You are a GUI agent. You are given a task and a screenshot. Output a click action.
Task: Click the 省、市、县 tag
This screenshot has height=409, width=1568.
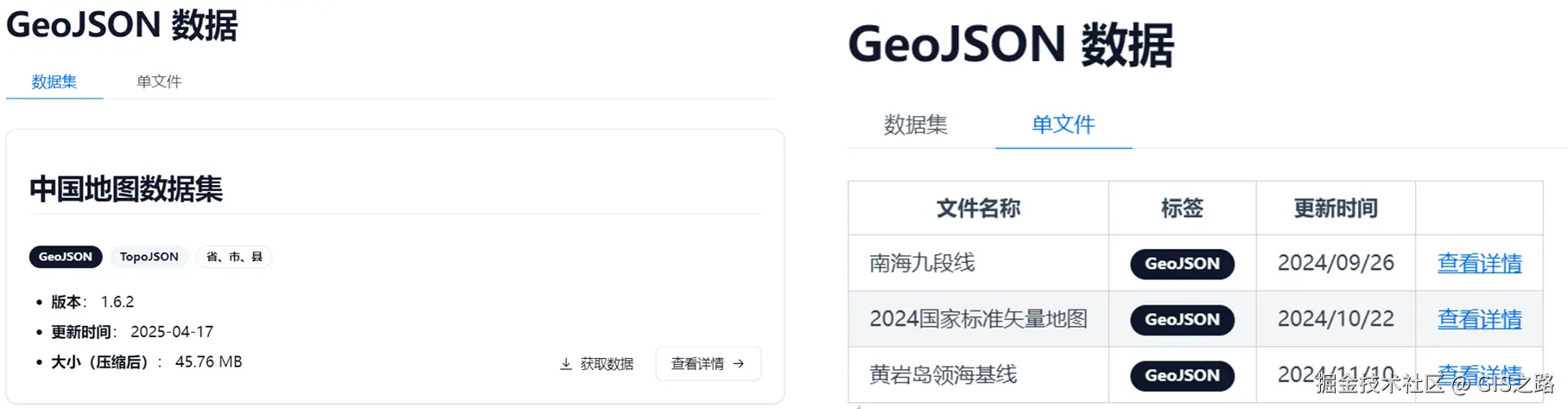(234, 257)
